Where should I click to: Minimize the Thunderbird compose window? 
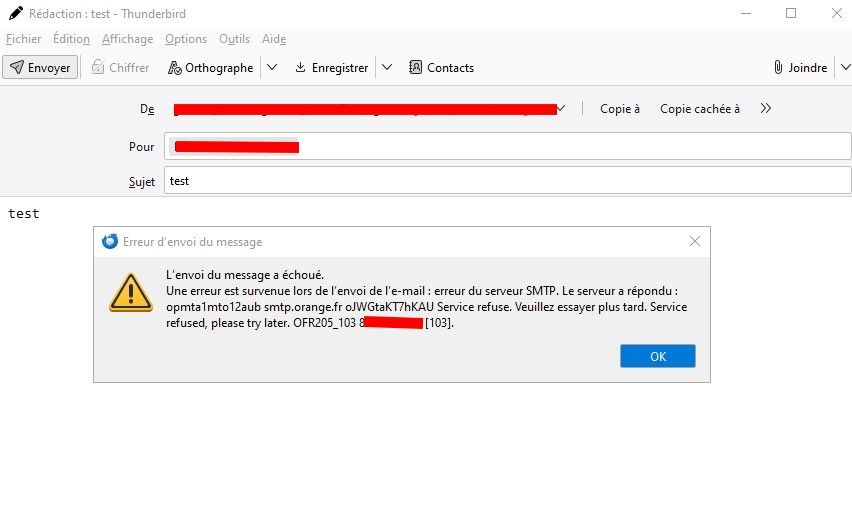point(746,13)
